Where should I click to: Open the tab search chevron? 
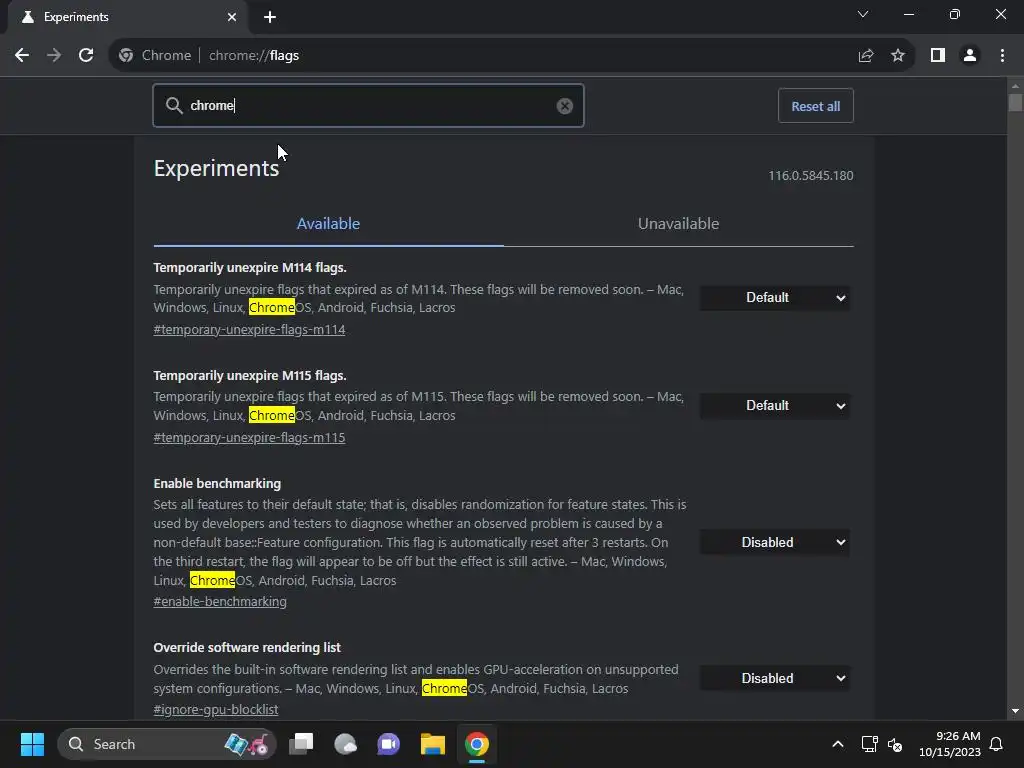pos(863,14)
